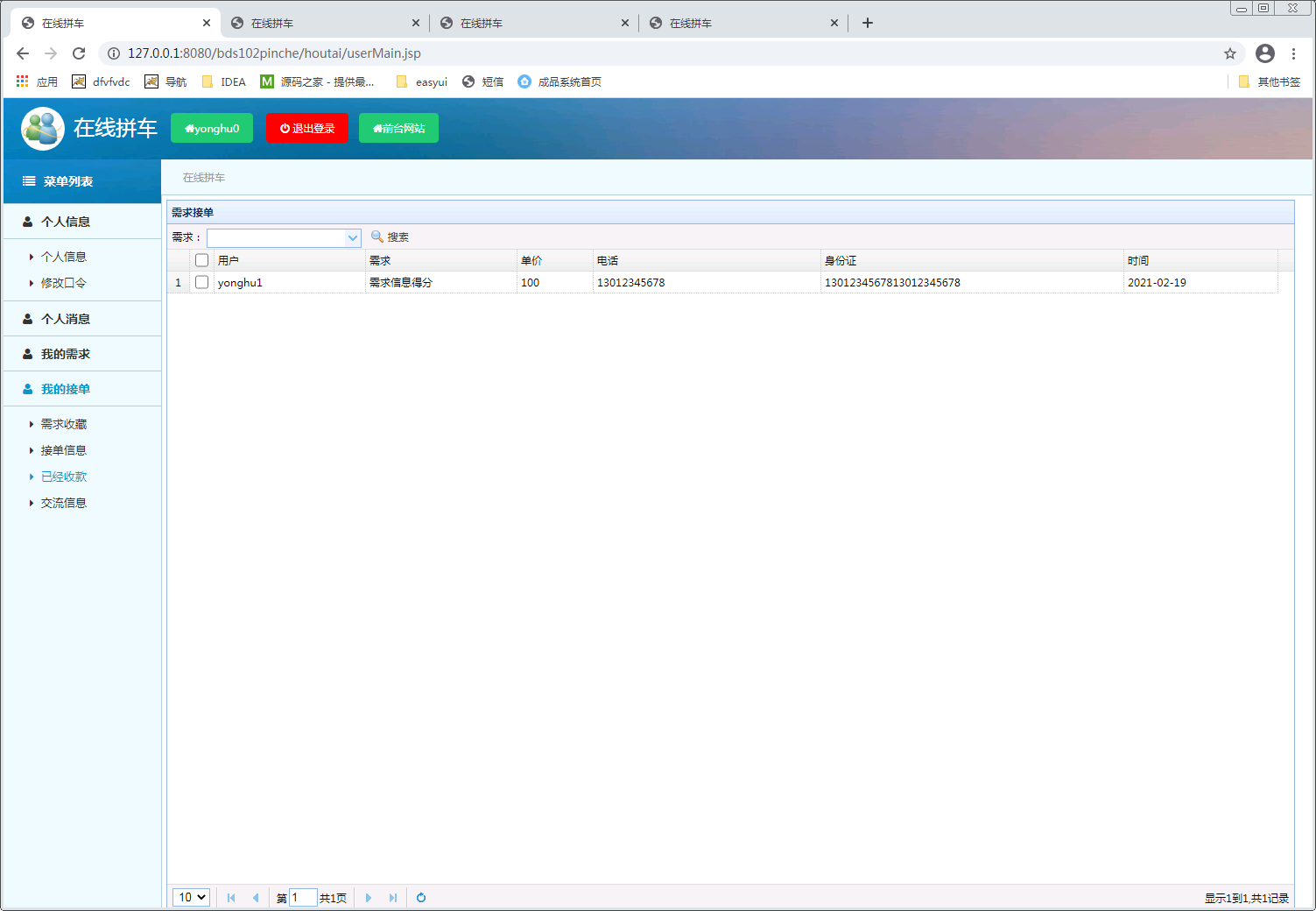Sort by 时间 column header
This screenshot has width=1316, height=911.
pos(1200,260)
